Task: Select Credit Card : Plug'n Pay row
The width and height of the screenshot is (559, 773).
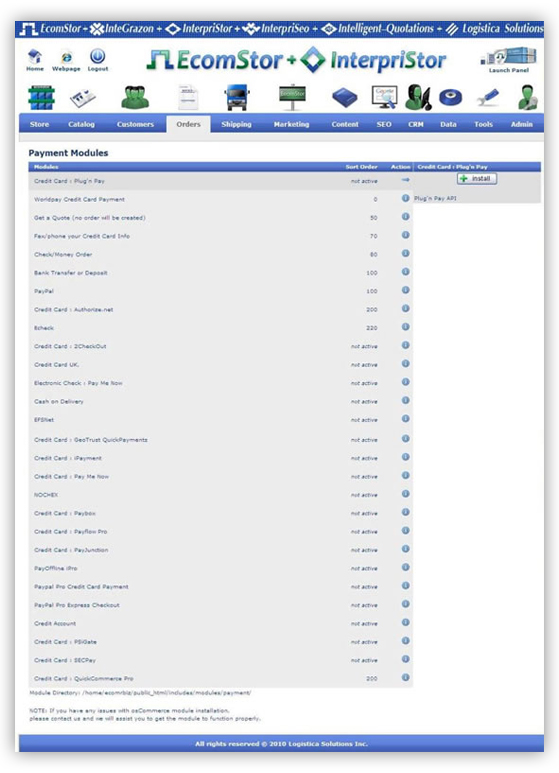Action: coord(220,181)
